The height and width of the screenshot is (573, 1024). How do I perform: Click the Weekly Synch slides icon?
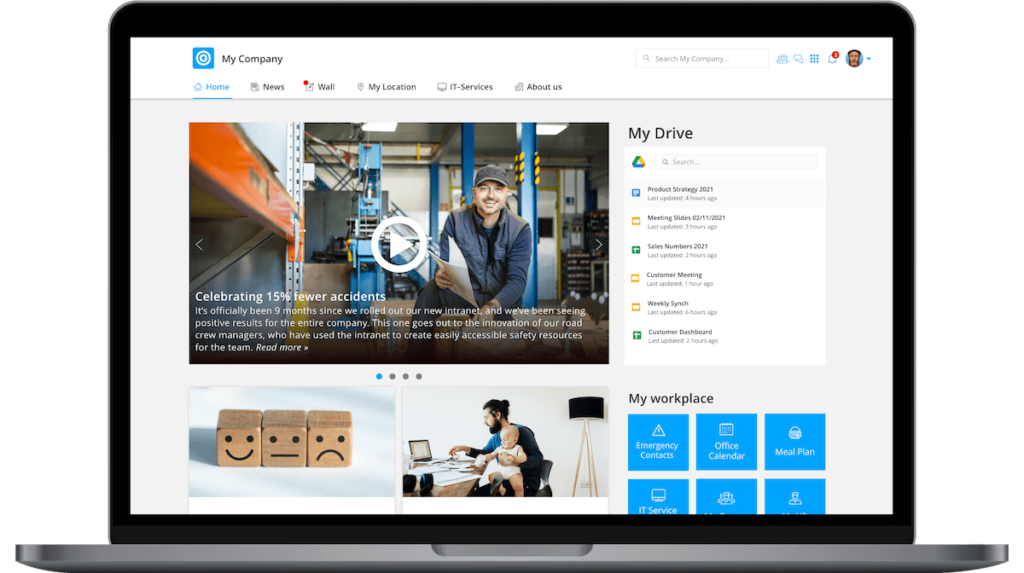635,307
